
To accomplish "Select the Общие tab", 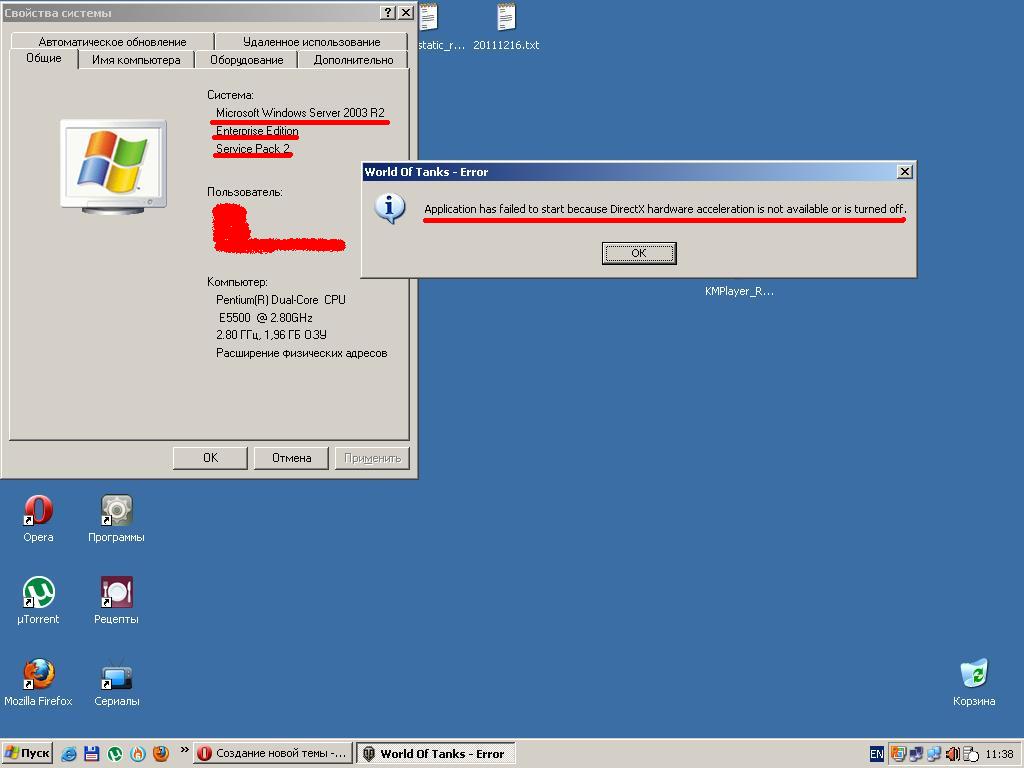I will (44, 58).
